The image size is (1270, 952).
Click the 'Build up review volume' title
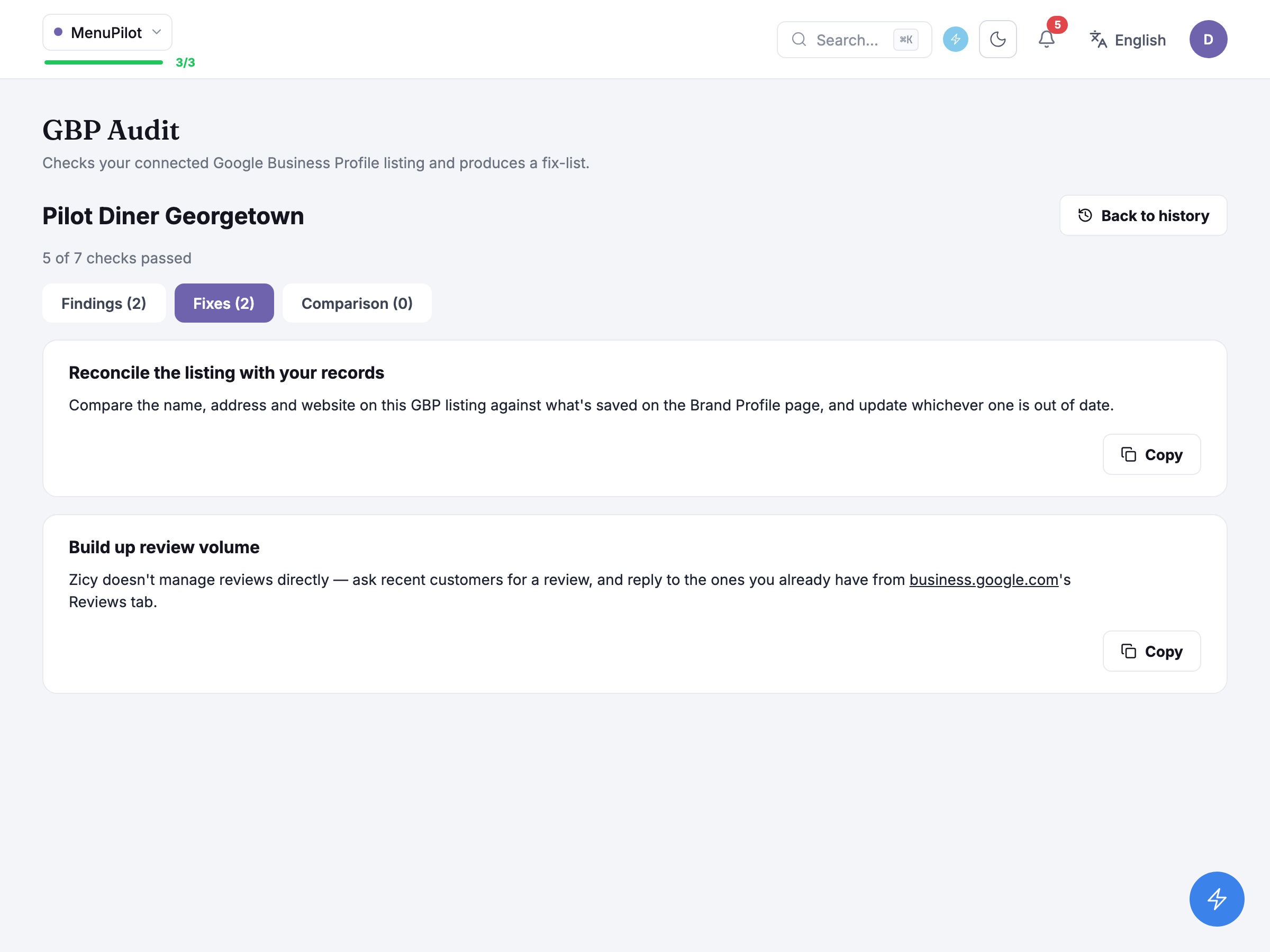click(x=164, y=547)
